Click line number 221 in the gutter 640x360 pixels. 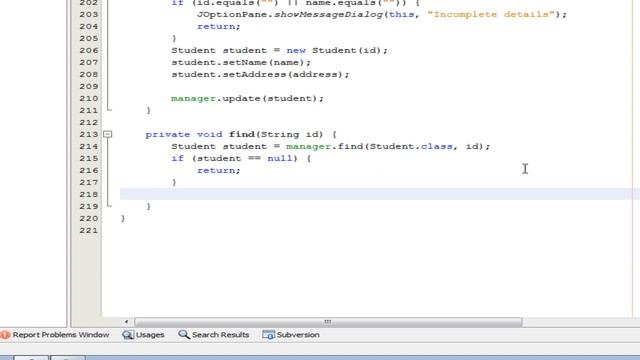point(89,230)
